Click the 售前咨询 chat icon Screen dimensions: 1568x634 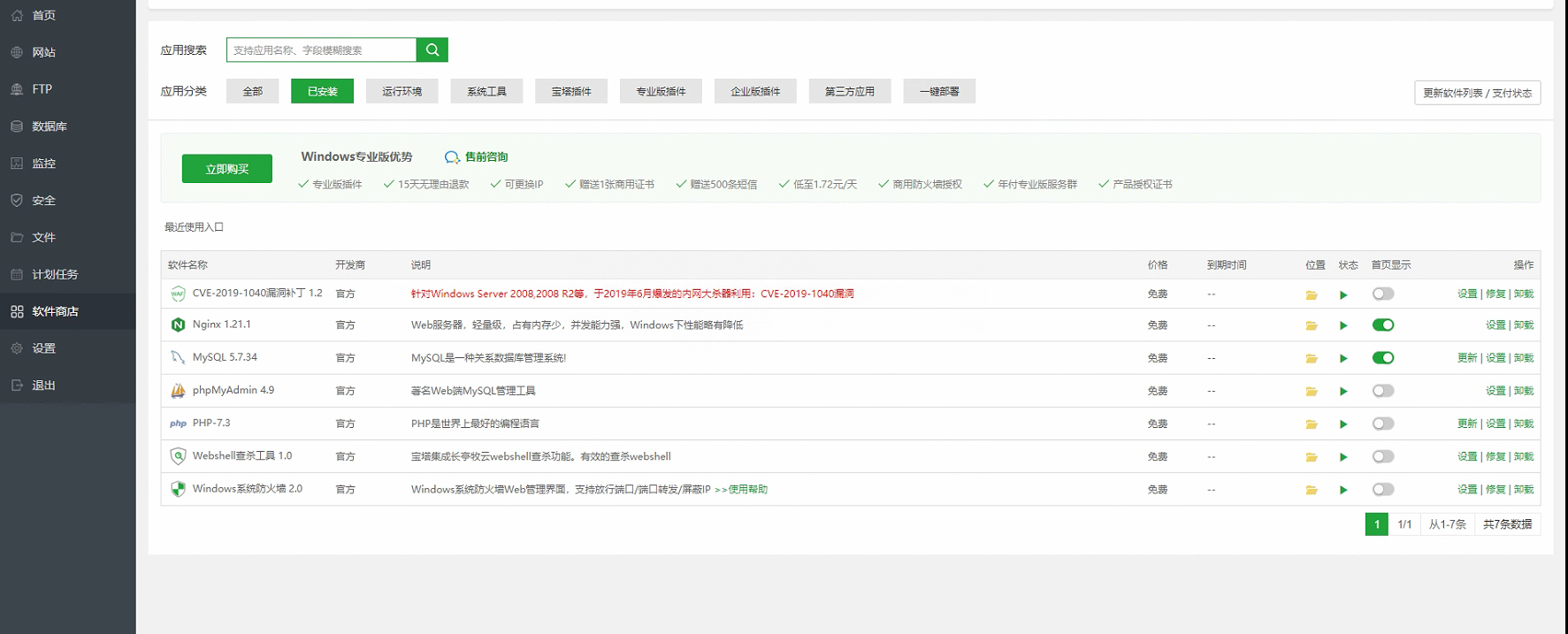[x=452, y=157]
